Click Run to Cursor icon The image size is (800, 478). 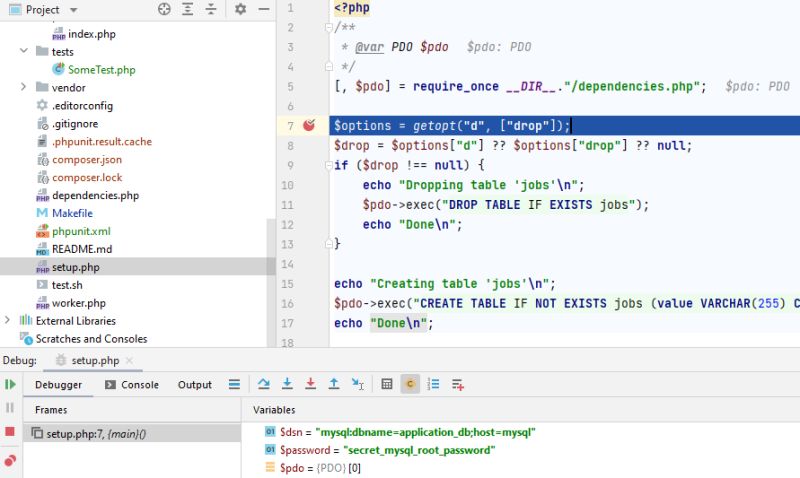point(358,384)
